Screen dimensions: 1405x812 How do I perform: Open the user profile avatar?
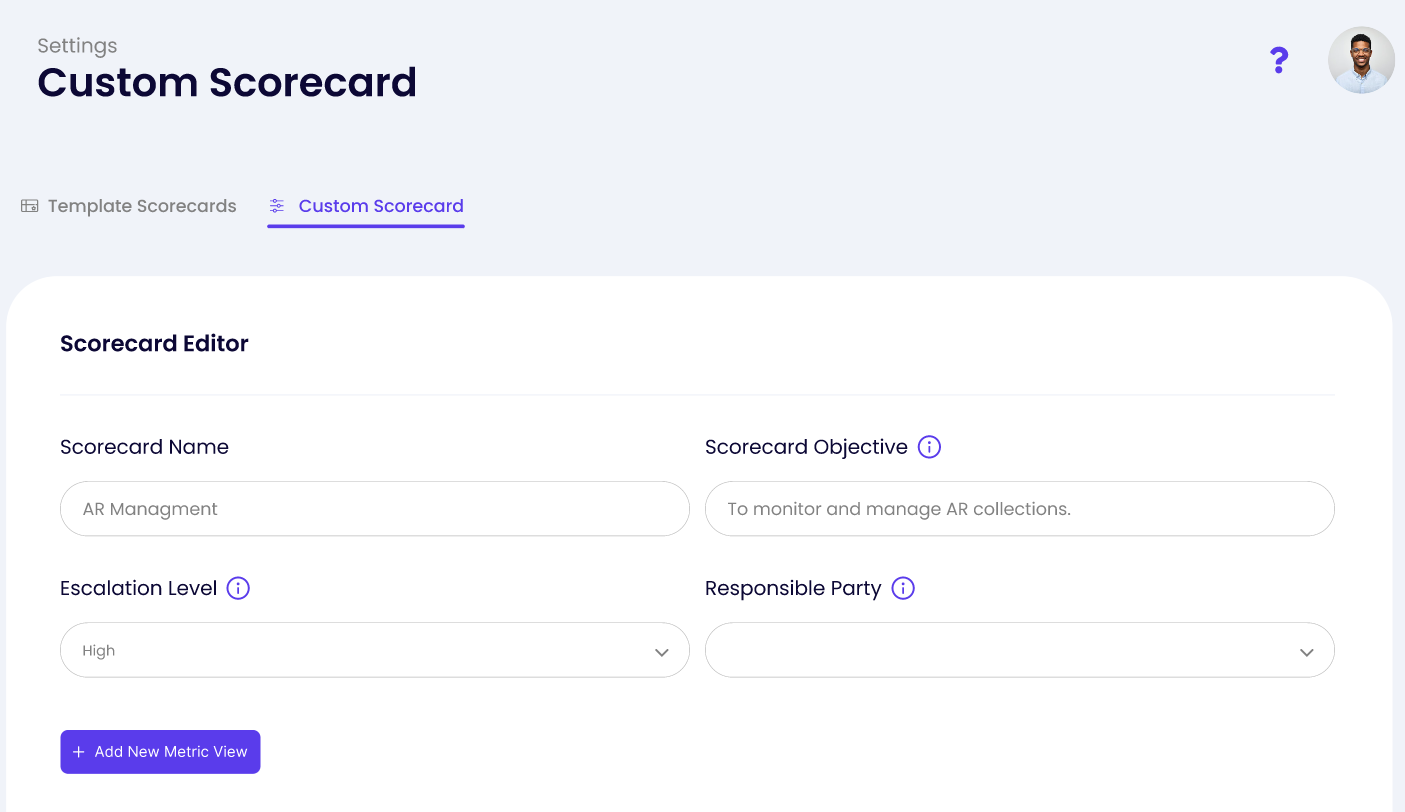1361,60
